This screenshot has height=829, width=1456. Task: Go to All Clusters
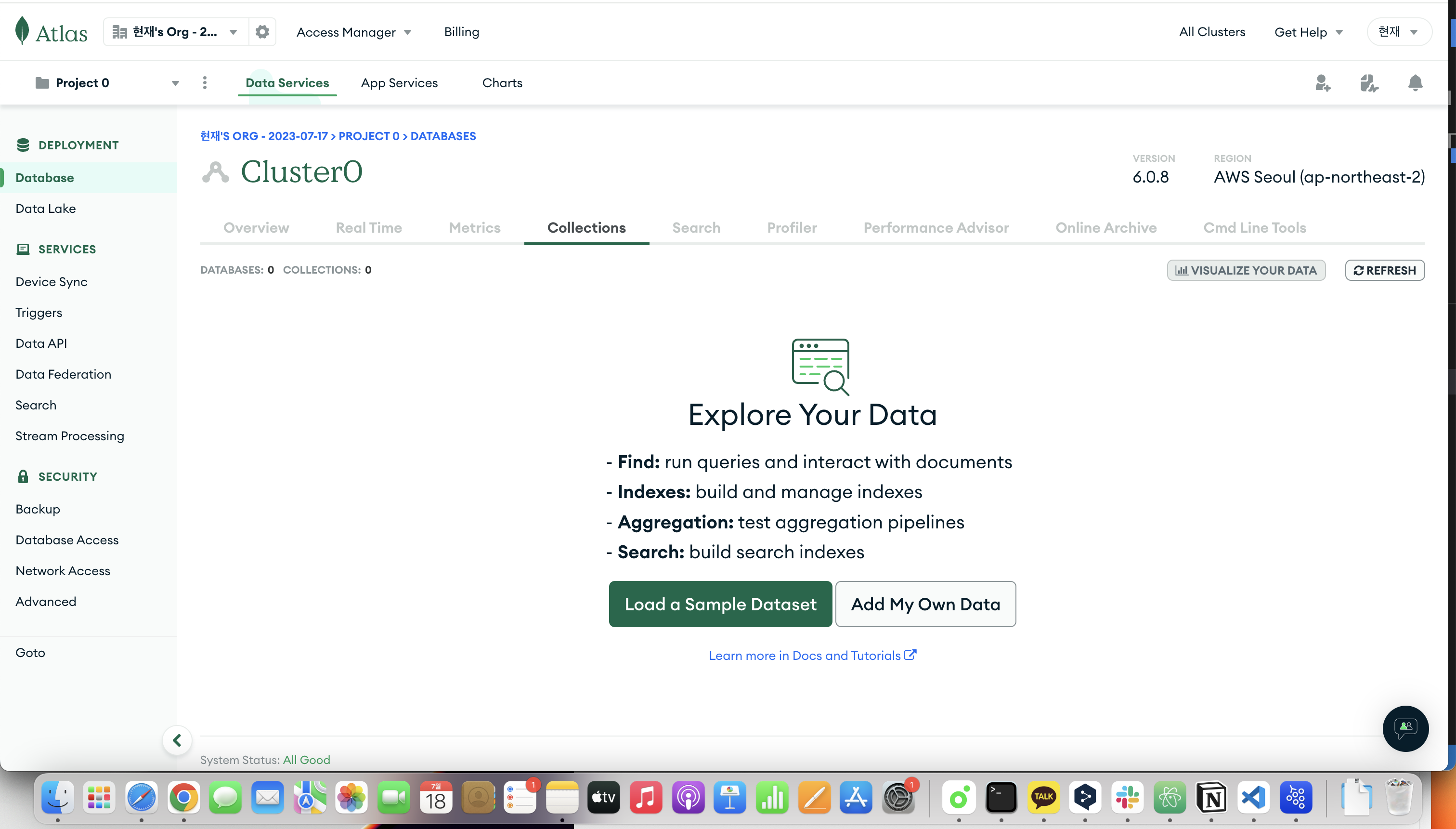coord(1212,32)
